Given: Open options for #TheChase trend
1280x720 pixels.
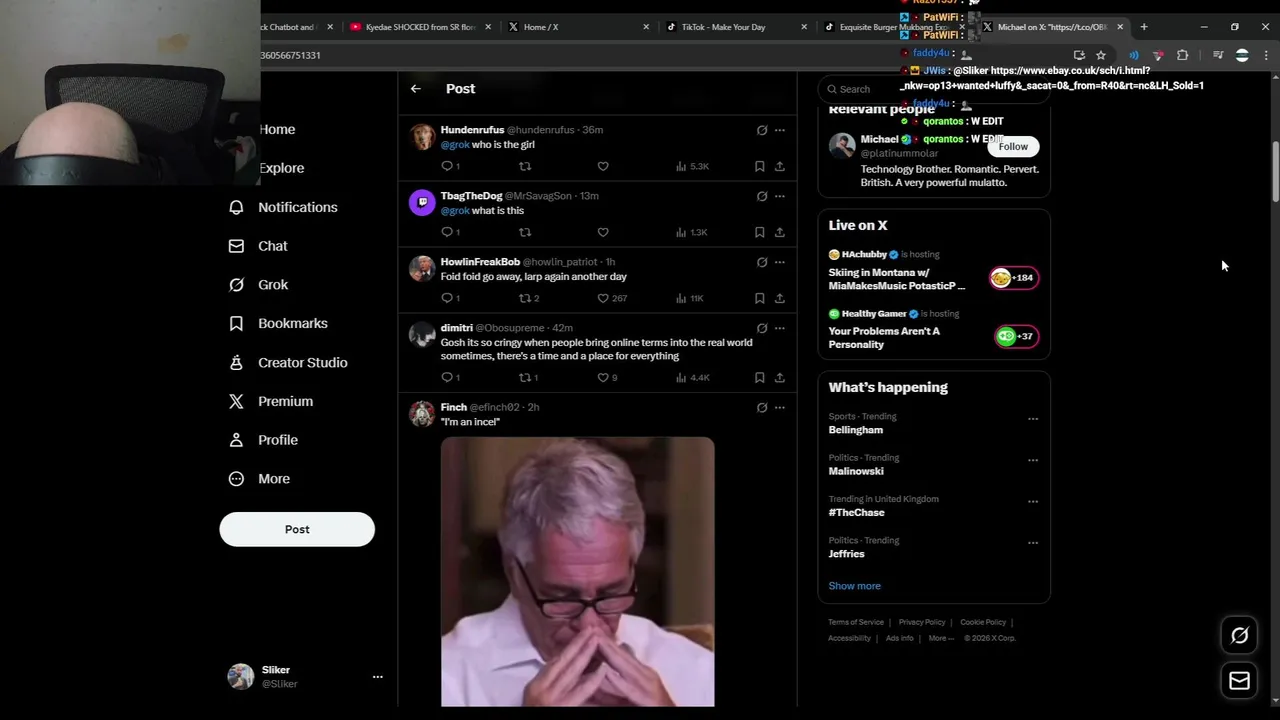Looking at the screenshot, I should (x=1033, y=501).
